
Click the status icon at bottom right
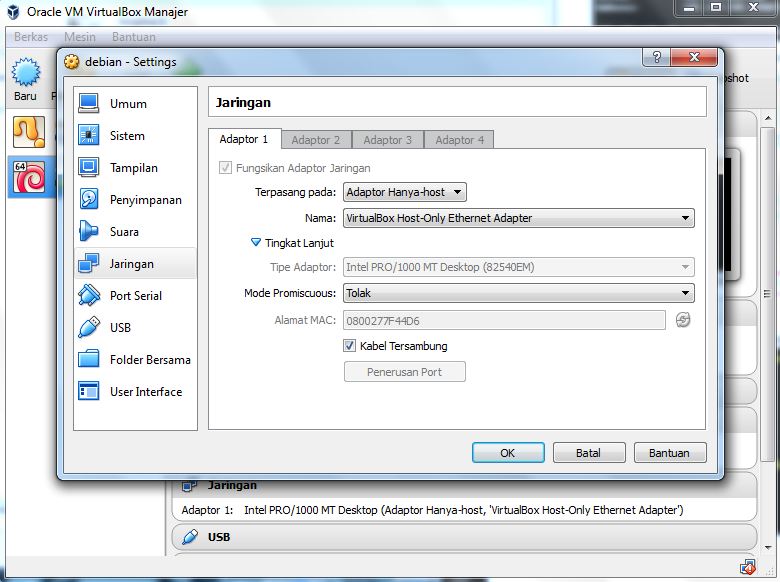pos(748,567)
